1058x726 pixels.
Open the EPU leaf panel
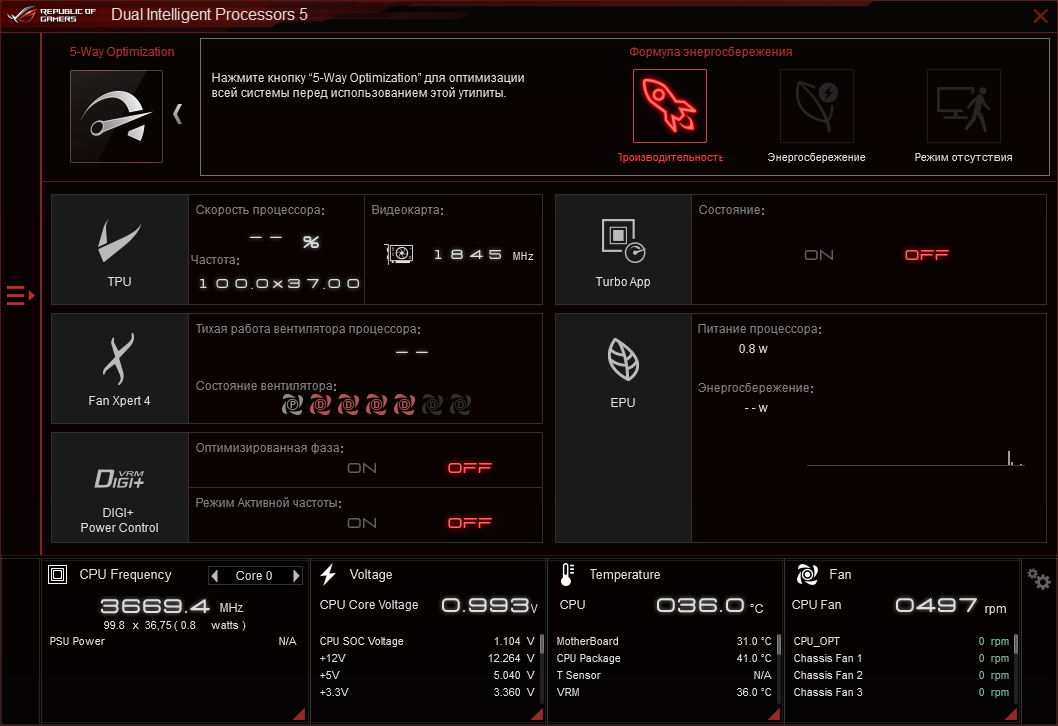pos(623,428)
